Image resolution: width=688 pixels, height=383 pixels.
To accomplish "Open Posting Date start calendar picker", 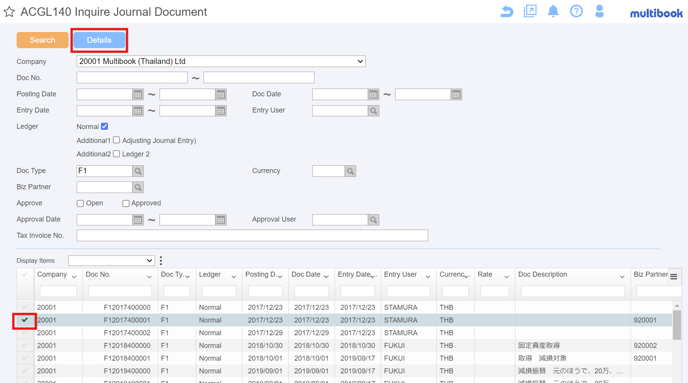I will pos(138,94).
